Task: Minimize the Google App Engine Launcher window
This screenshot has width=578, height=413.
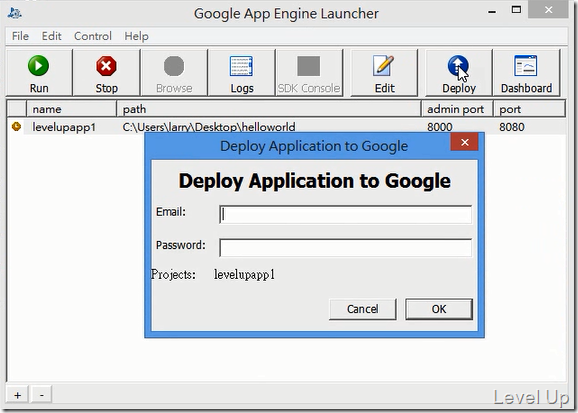Action: tap(492, 11)
